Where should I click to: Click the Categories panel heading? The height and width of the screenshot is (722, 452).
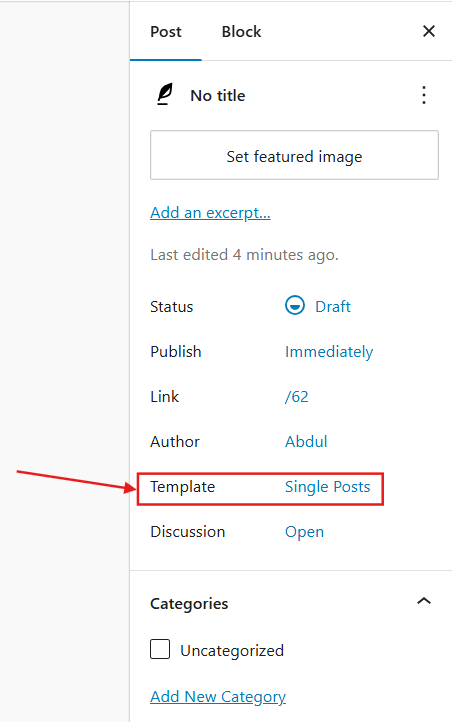point(189,604)
